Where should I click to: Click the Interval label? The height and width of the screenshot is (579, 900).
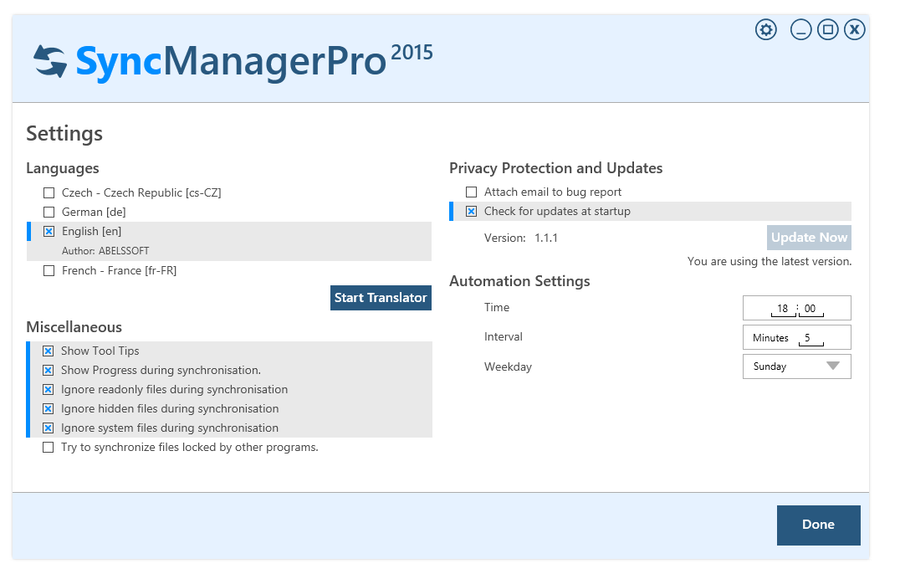pyautogui.click(x=503, y=337)
